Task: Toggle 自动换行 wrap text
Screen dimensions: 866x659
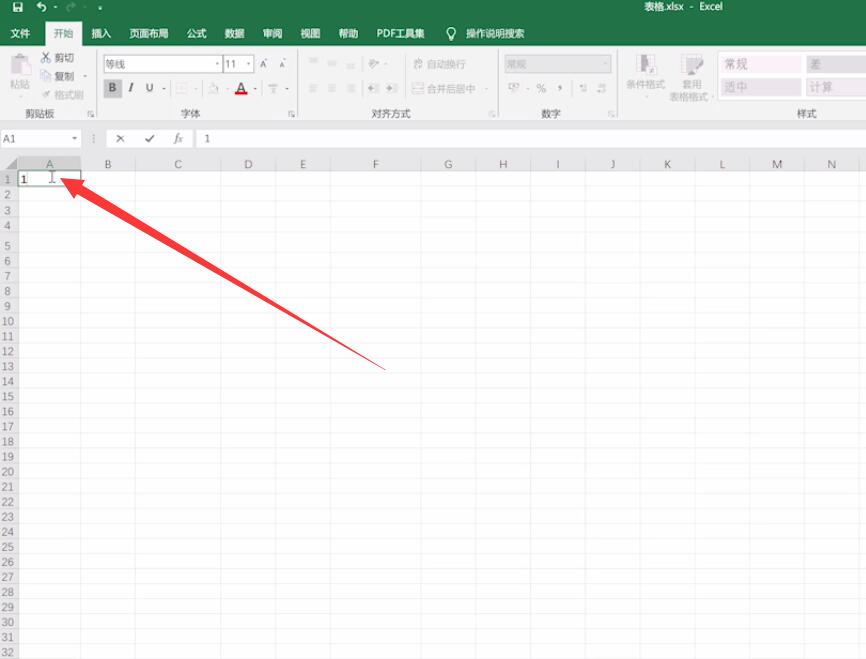Action: 439,64
